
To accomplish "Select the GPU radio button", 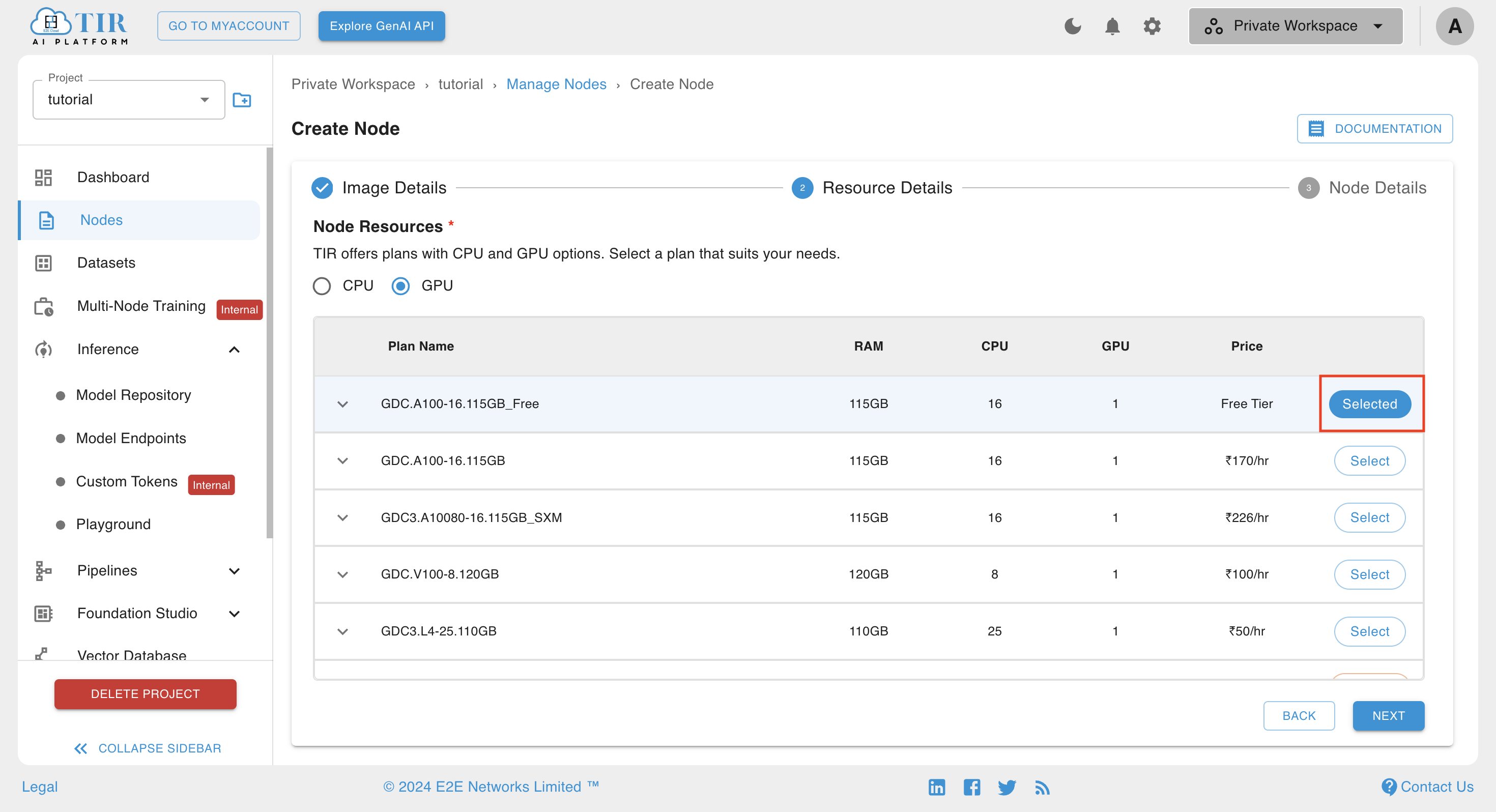I will (400, 286).
